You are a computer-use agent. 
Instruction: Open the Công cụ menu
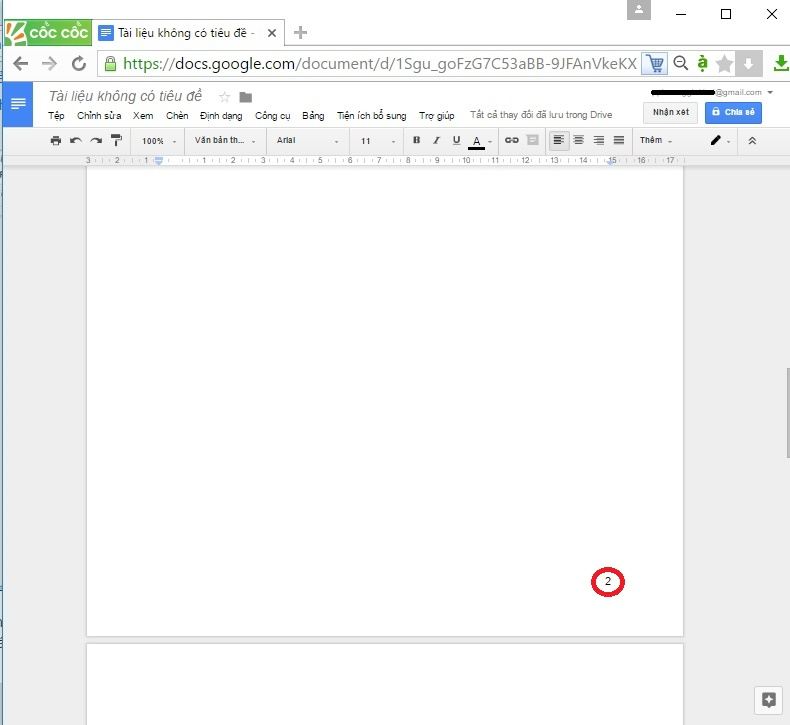(x=272, y=116)
